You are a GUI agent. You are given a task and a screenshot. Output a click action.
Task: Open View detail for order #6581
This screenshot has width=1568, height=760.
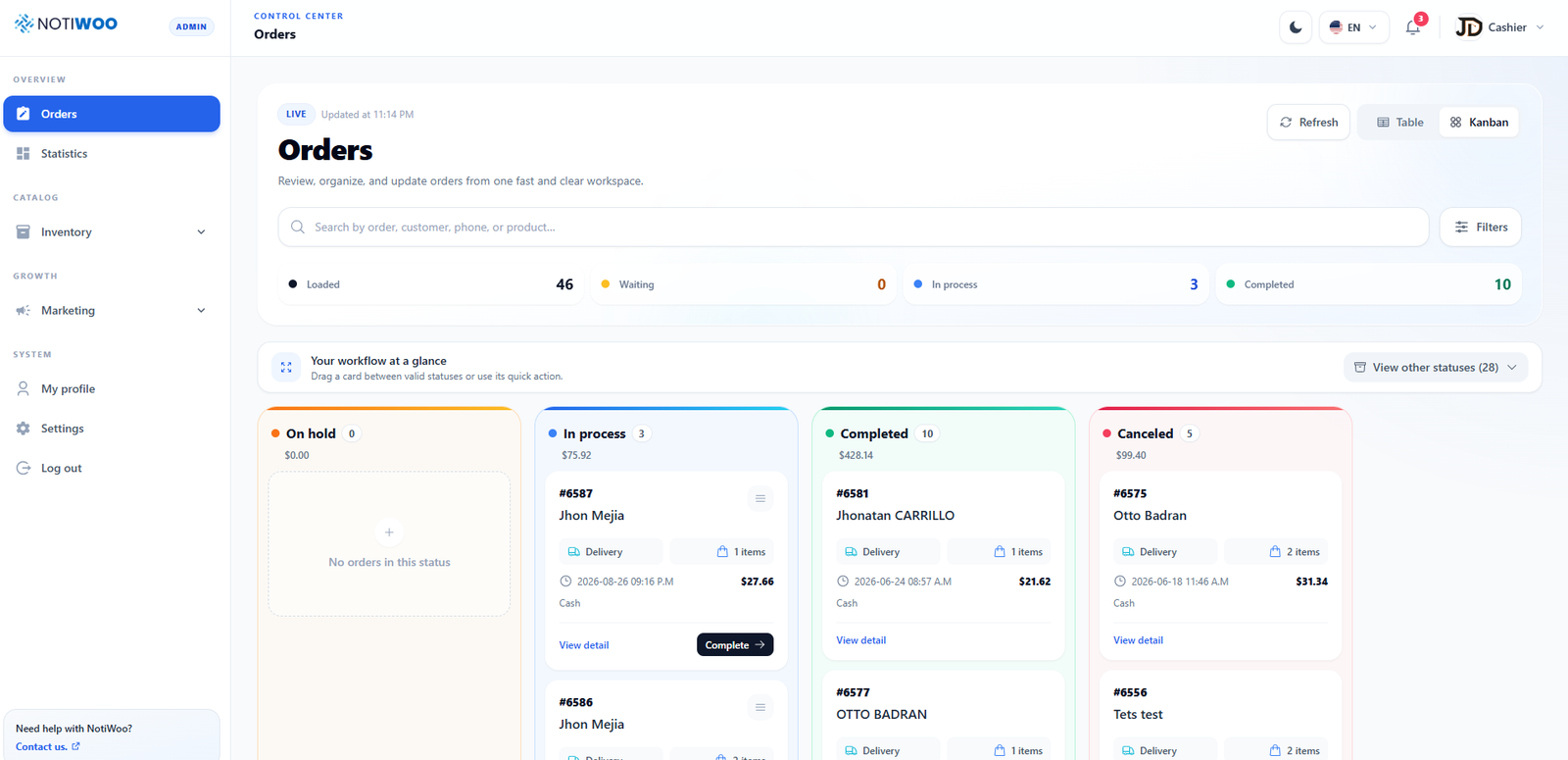[x=861, y=640]
